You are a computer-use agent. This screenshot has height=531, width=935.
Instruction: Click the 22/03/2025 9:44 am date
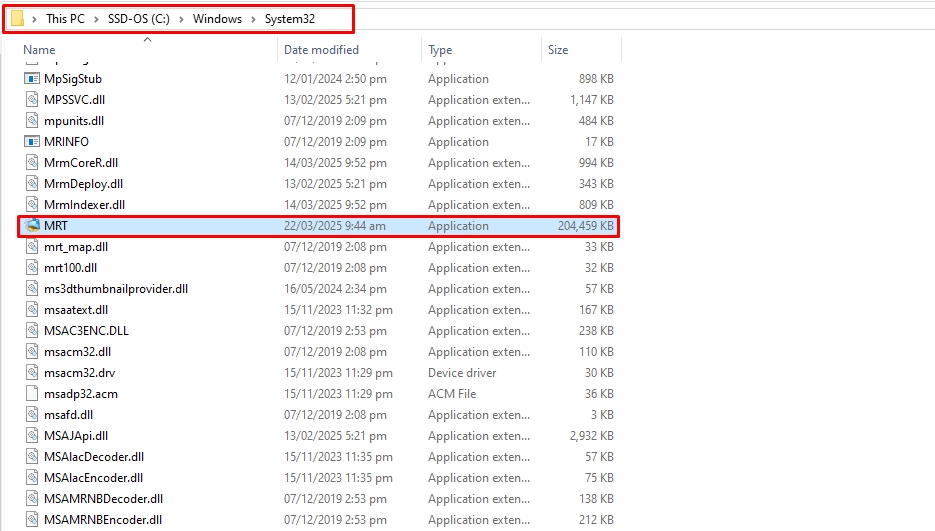335,226
